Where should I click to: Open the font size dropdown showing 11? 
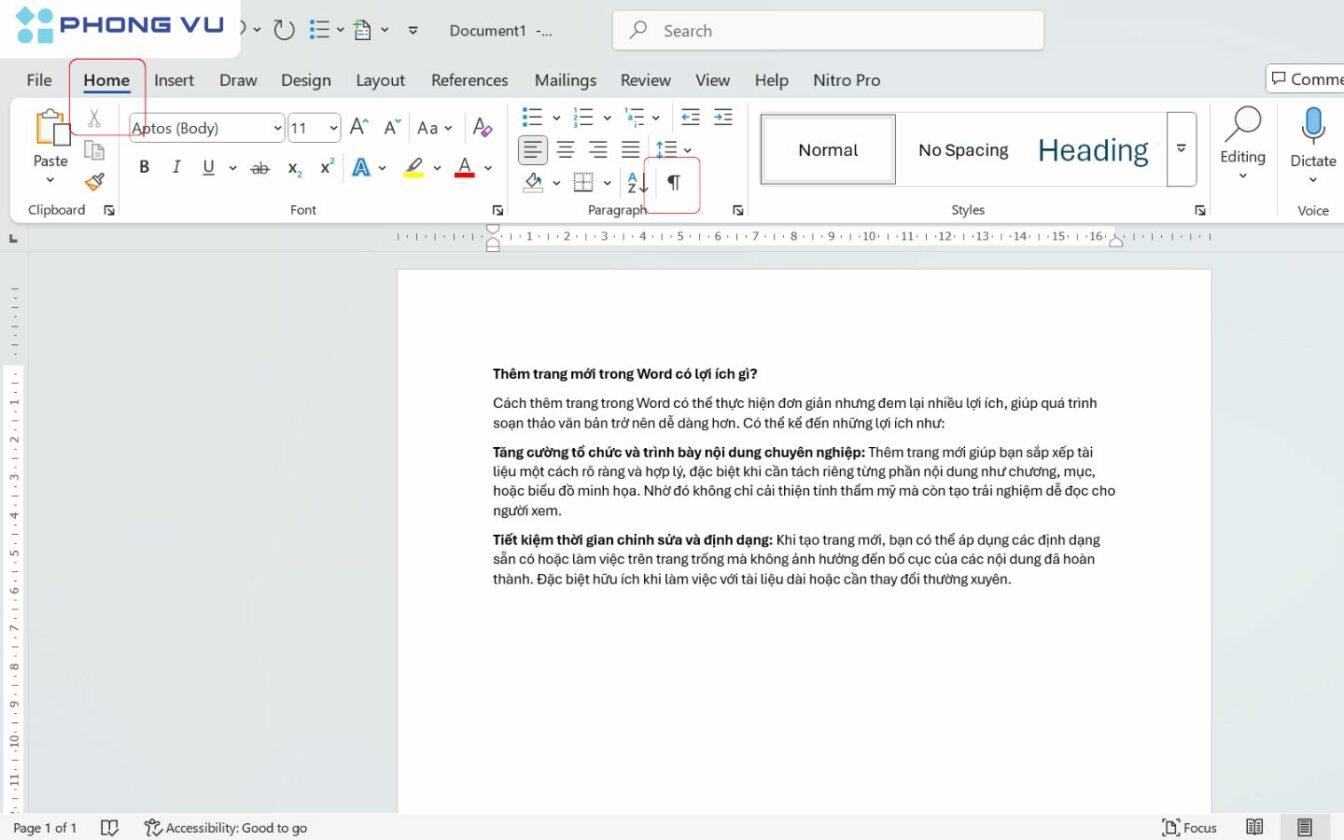[x=314, y=128]
